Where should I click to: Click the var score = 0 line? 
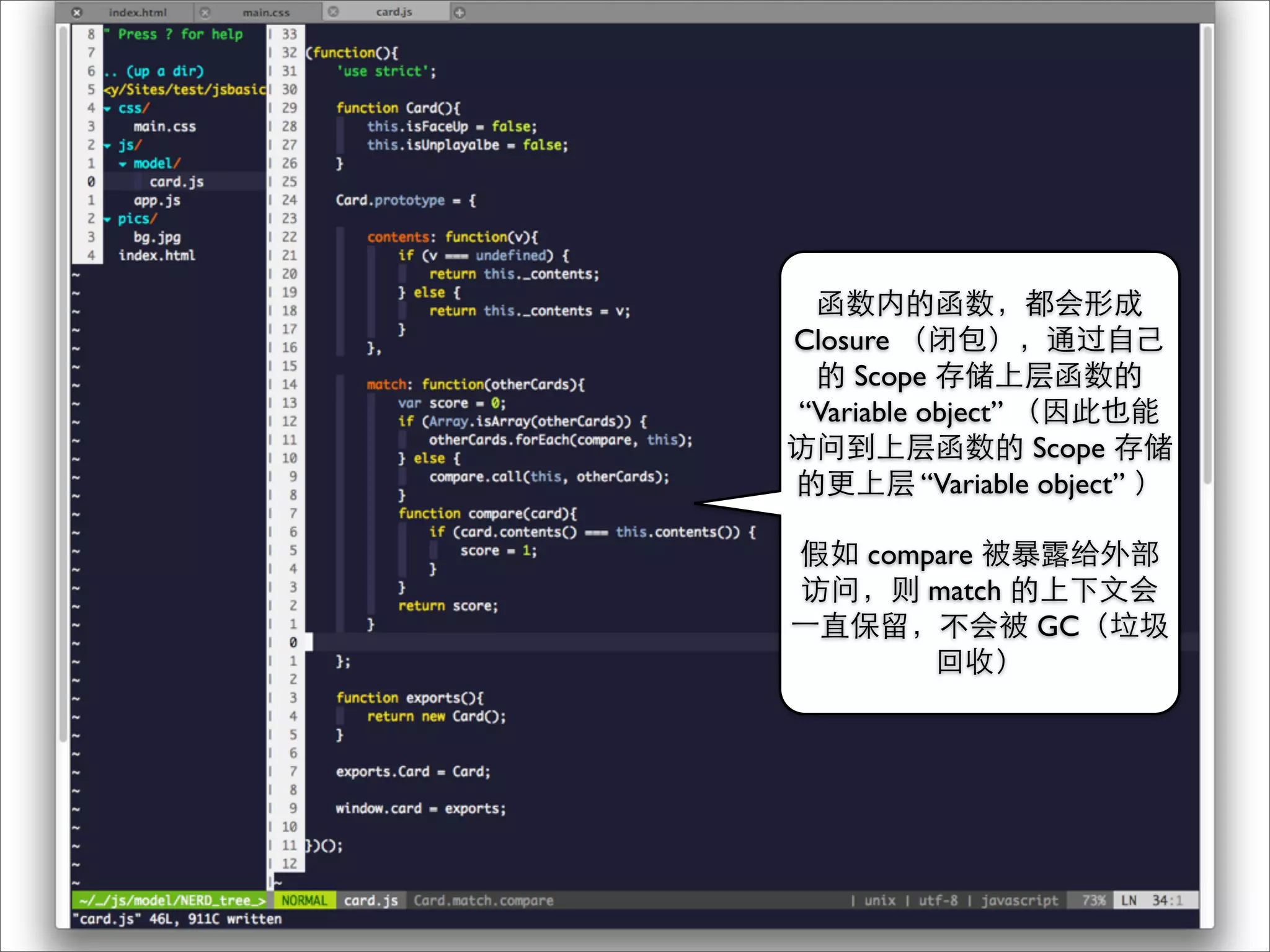click(x=451, y=403)
